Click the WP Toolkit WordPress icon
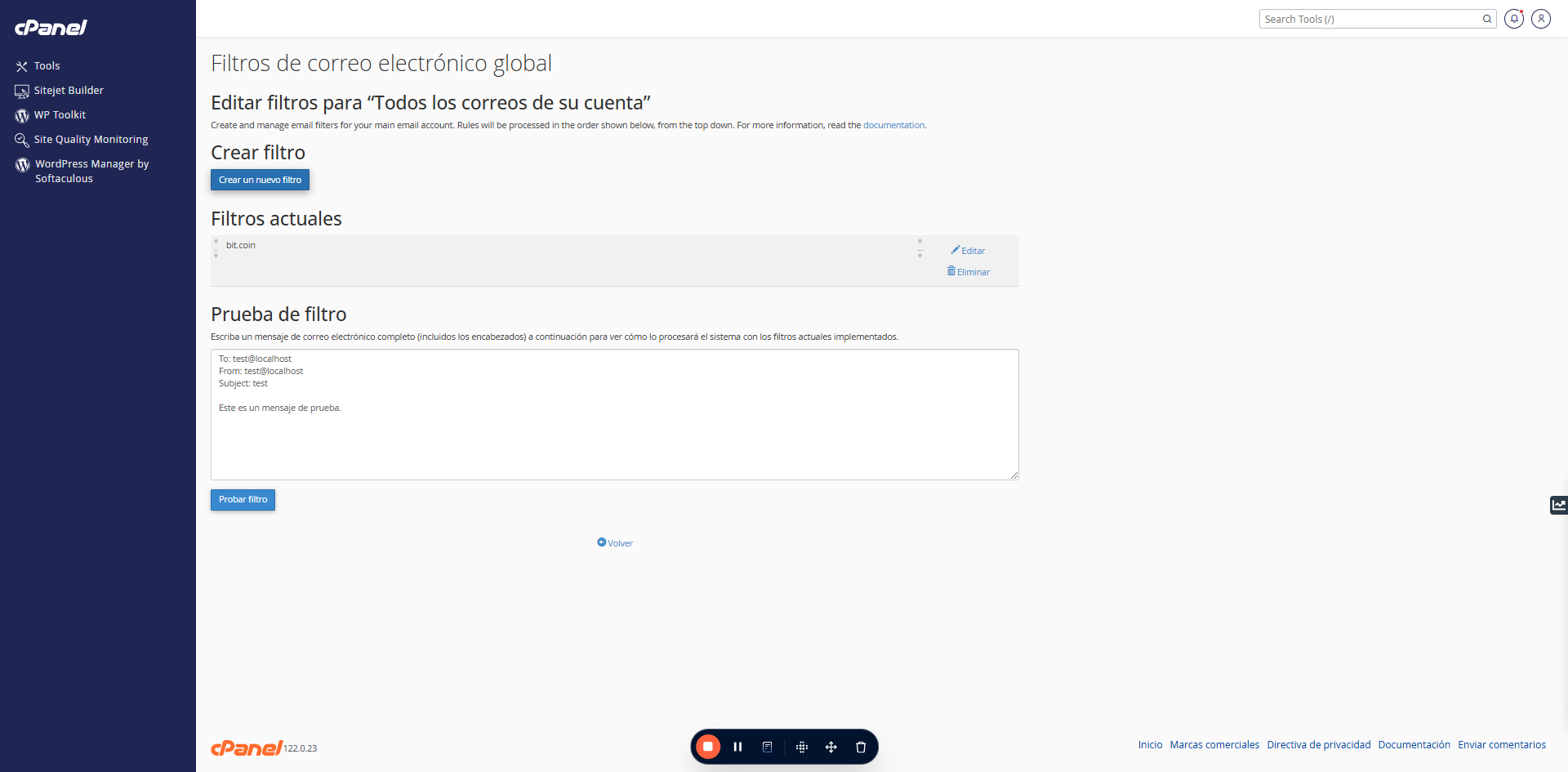 [22, 115]
